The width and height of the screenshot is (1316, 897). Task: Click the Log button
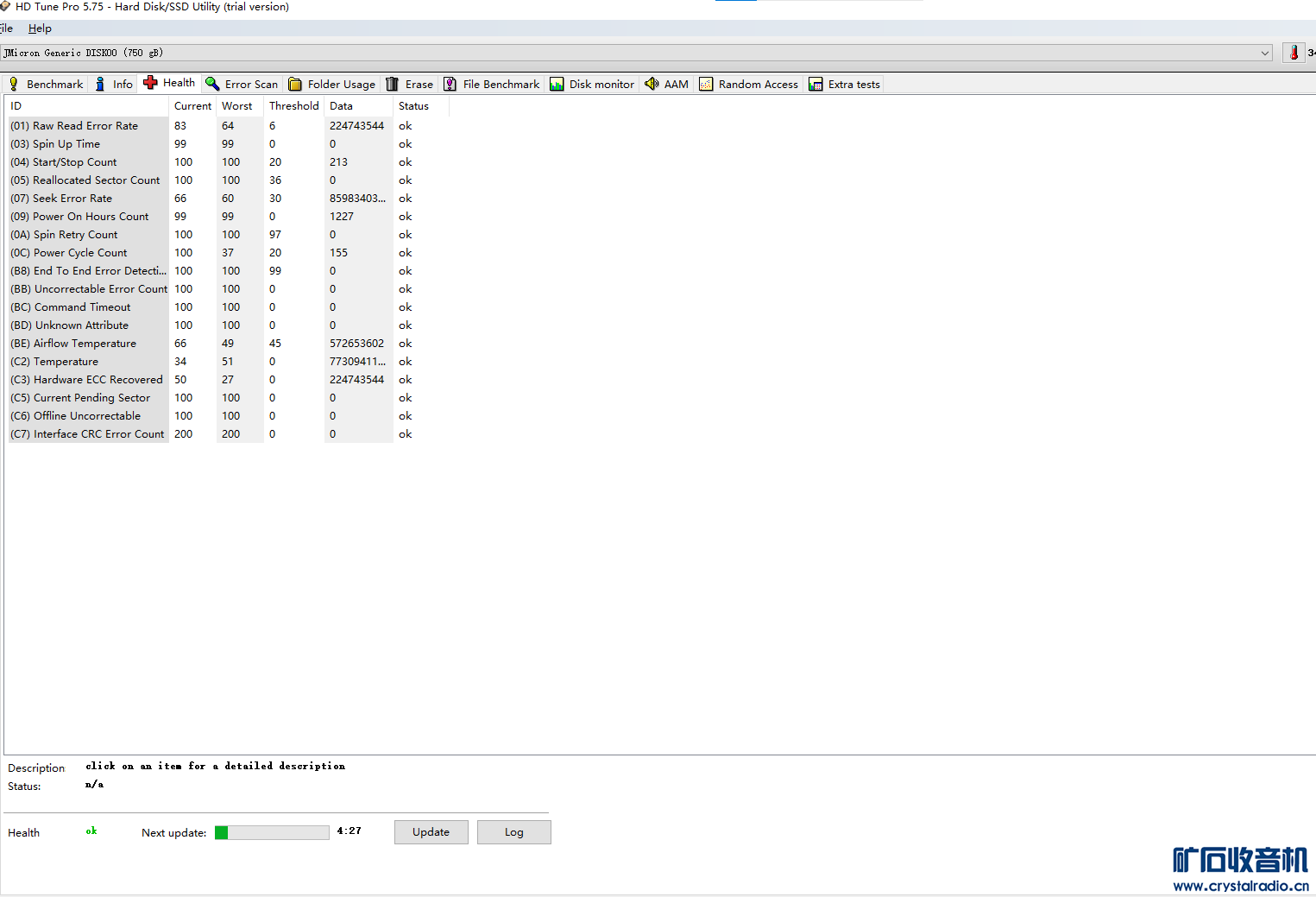(x=514, y=832)
